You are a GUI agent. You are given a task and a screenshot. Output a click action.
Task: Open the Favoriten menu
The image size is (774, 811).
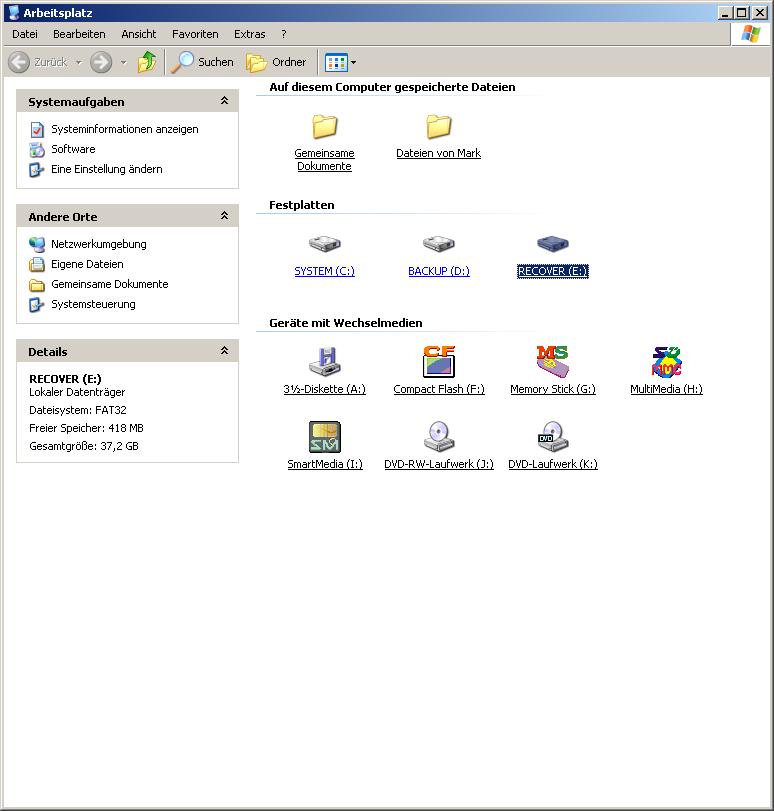tap(195, 34)
